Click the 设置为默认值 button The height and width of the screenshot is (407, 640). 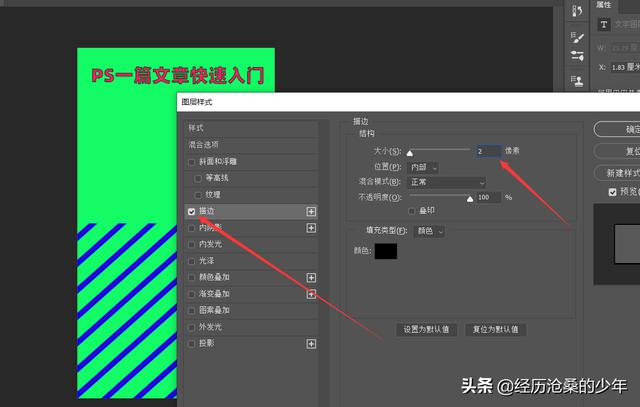click(x=427, y=329)
